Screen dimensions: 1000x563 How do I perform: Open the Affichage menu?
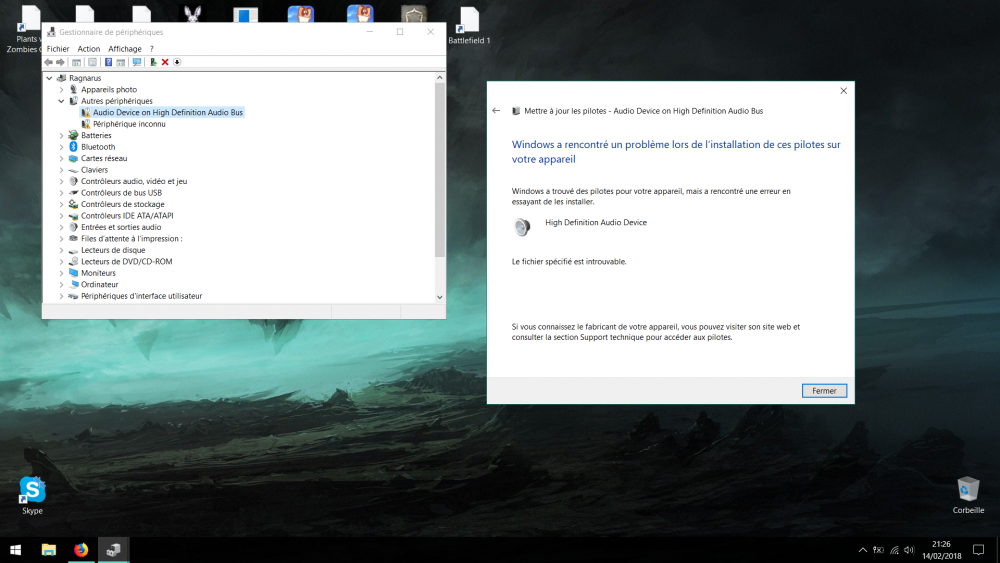[125, 48]
